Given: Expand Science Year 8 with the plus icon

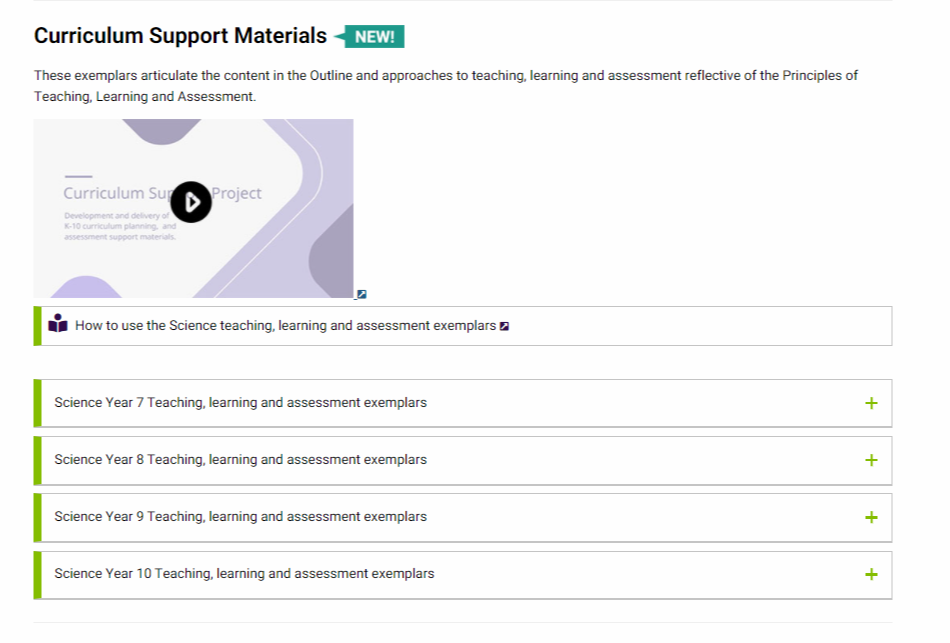Looking at the screenshot, I should point(871,461).
